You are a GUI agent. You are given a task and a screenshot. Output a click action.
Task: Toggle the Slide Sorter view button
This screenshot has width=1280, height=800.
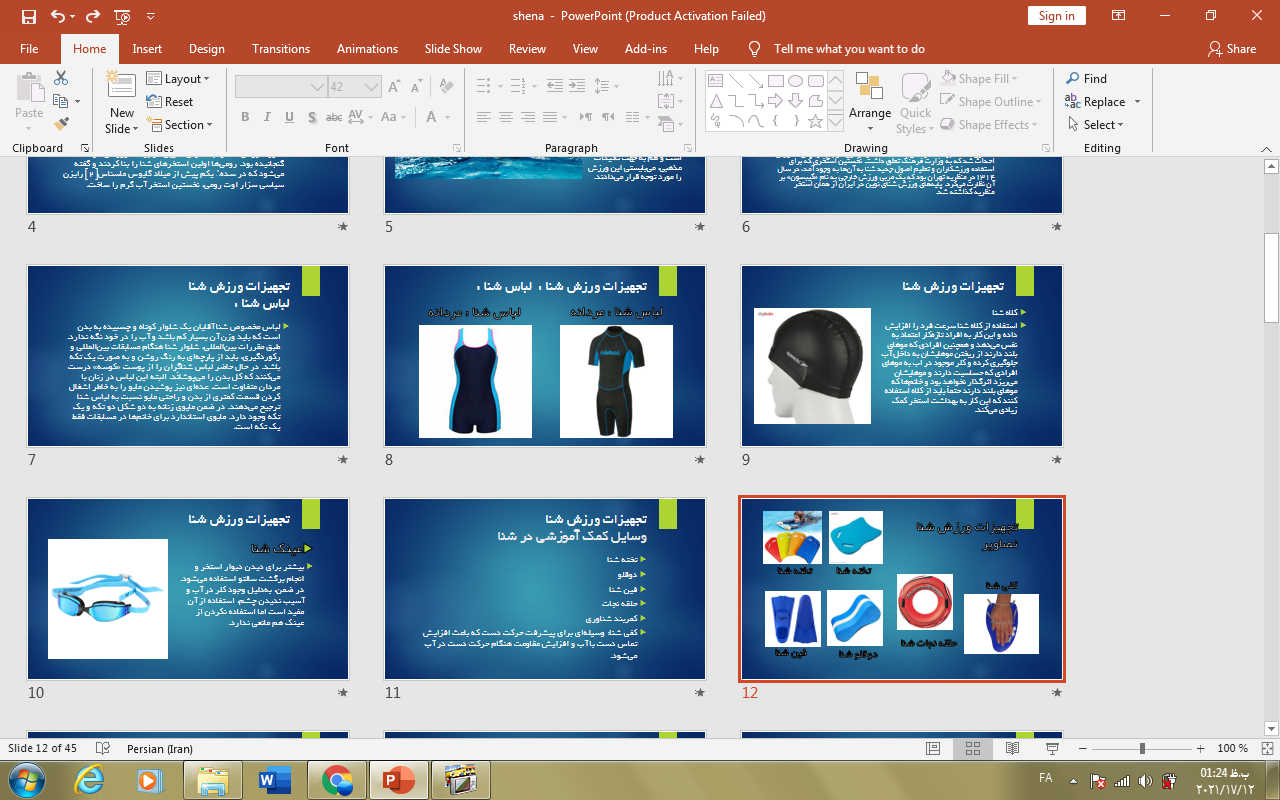(x=972, y=748)
